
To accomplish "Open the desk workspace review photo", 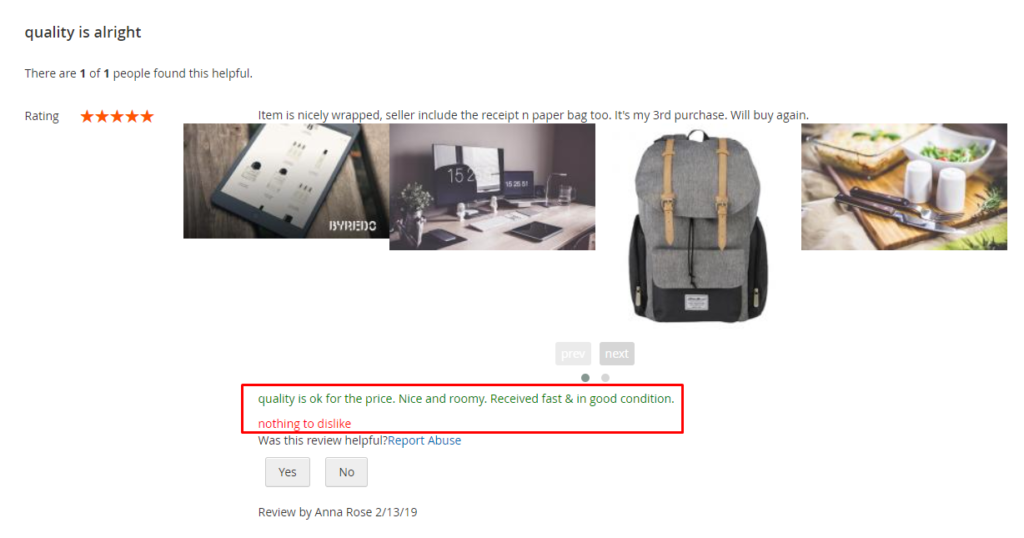I will point(492,187).
